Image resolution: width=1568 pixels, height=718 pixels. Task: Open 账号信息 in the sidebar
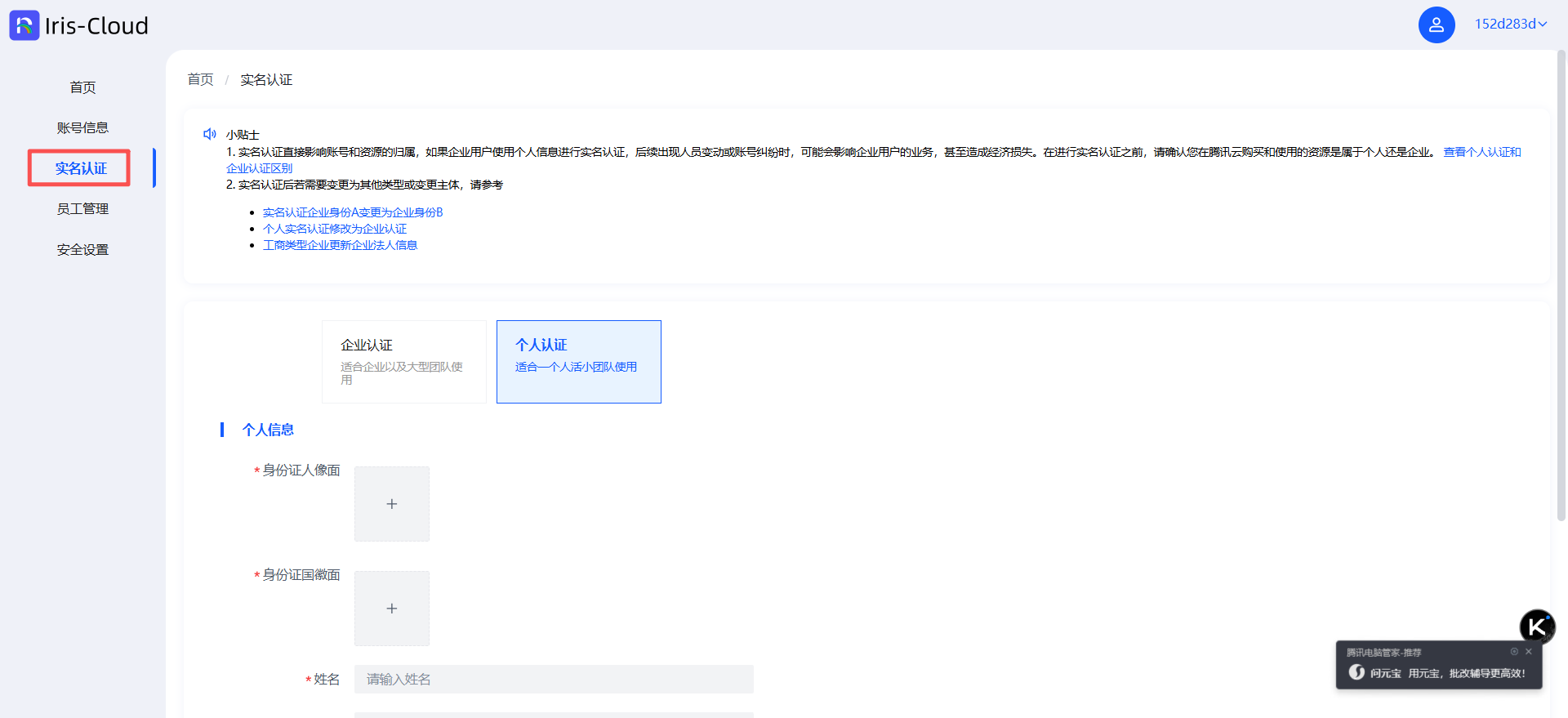coord(82,127)
